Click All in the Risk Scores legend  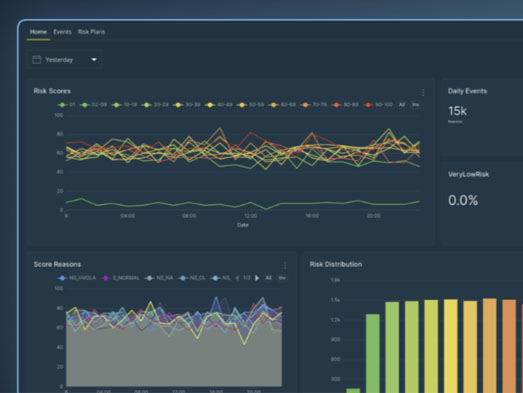(x=402, y=105)
